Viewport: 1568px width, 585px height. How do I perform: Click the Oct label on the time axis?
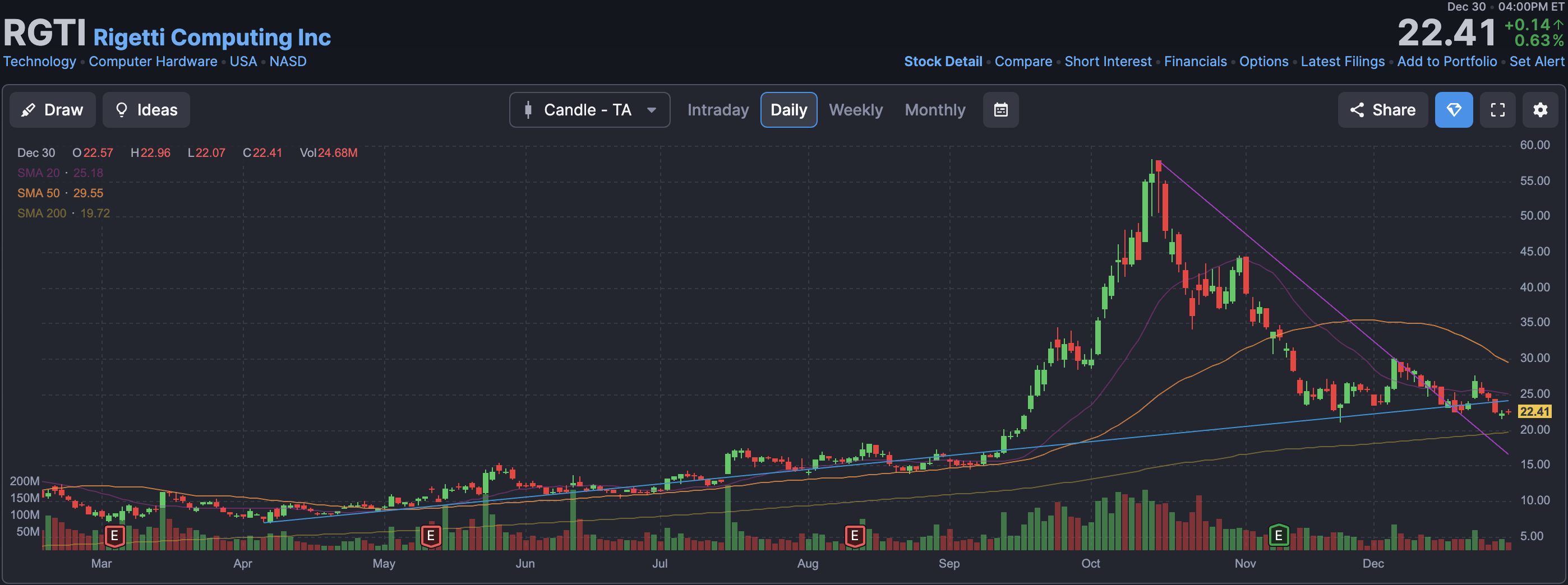point(1090,564)
